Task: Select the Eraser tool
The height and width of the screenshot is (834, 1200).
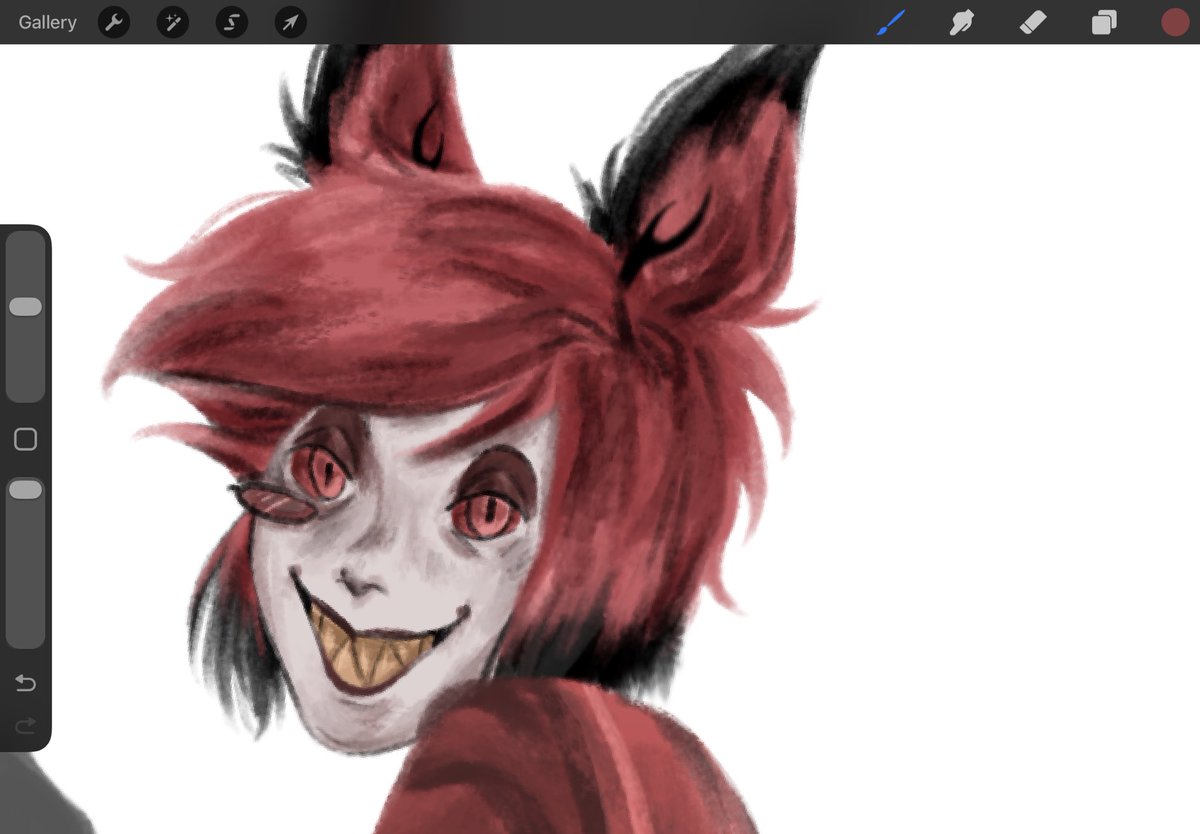Action: pos(1033,22)
